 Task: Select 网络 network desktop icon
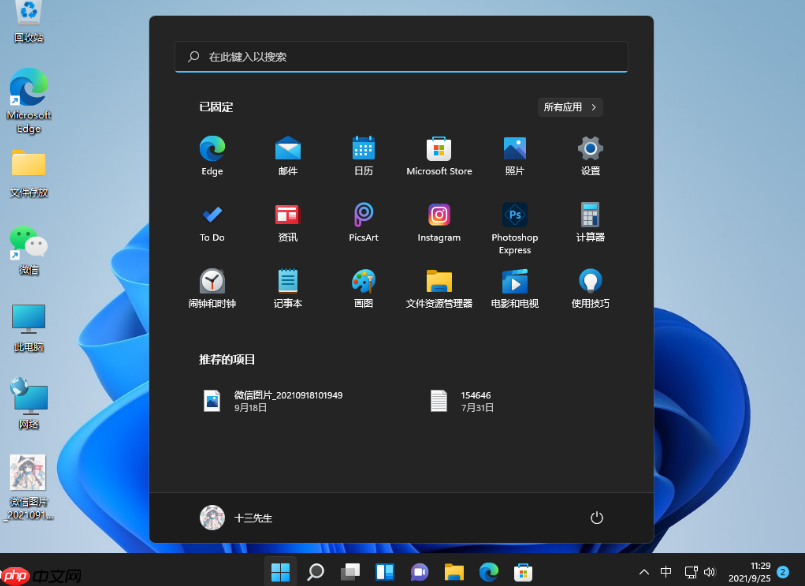click(29, 404)
